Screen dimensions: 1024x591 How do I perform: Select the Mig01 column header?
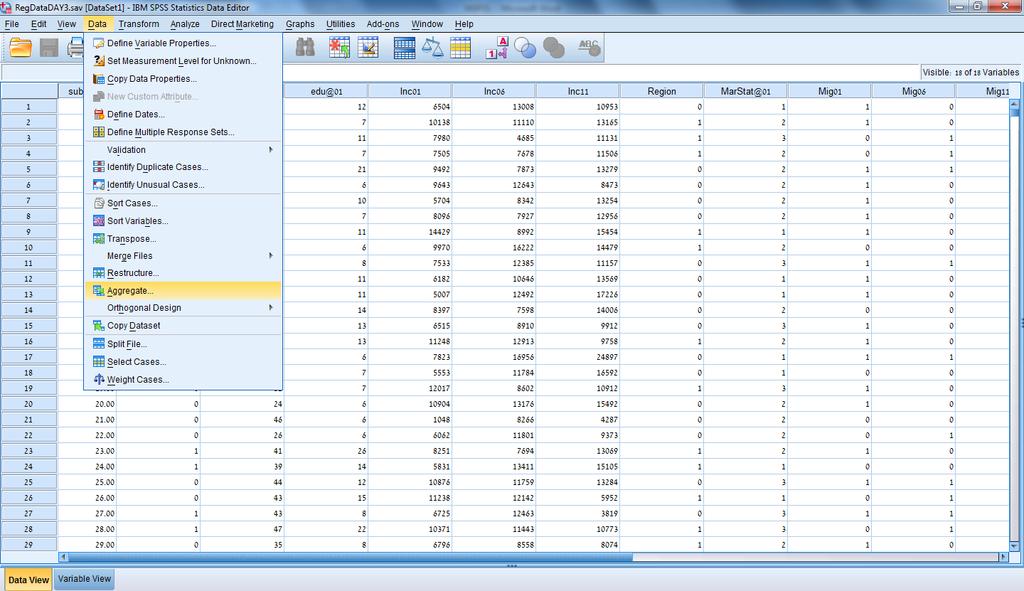pos(829,91)
